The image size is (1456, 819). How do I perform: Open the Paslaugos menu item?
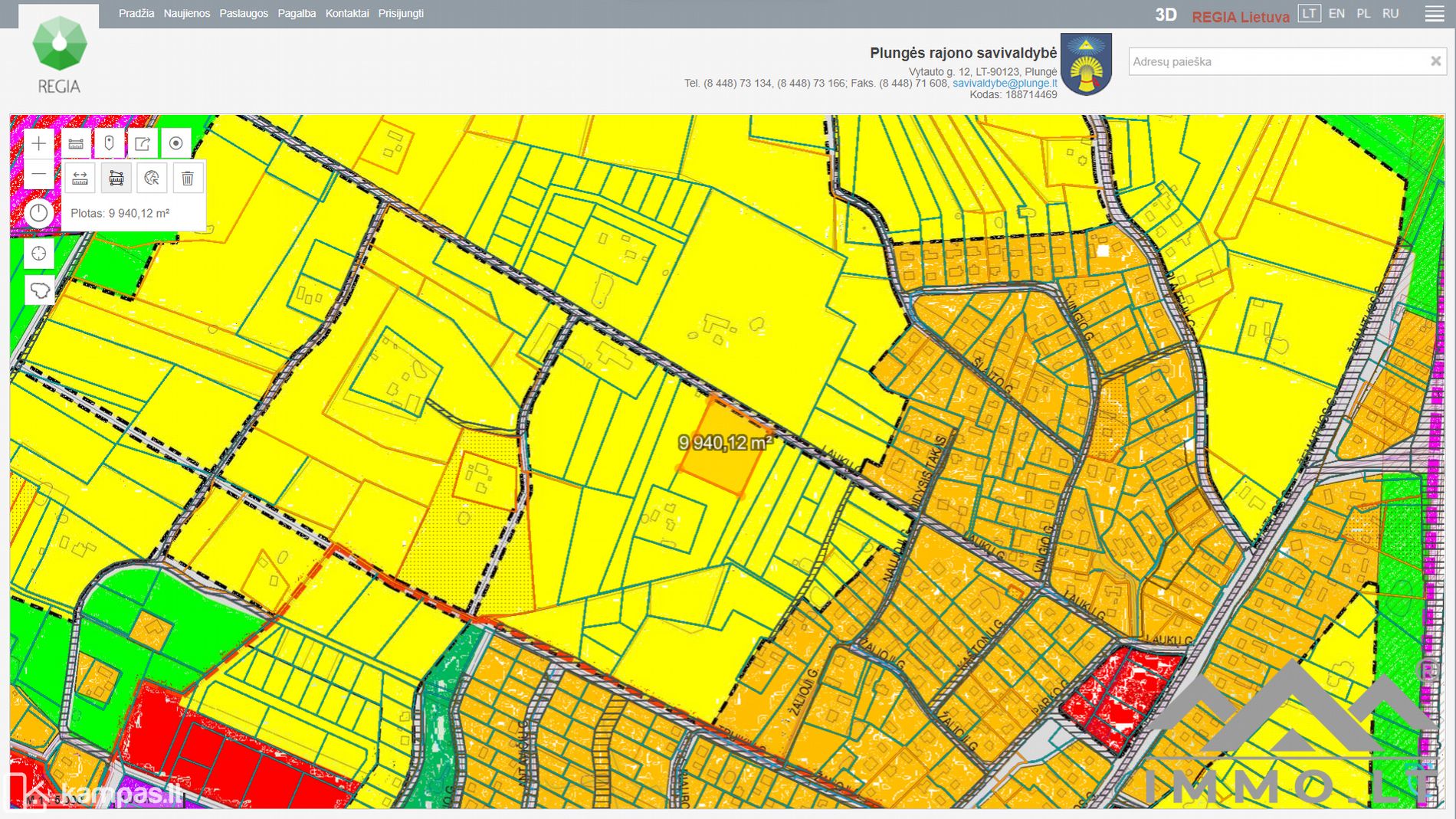point(244,14)
